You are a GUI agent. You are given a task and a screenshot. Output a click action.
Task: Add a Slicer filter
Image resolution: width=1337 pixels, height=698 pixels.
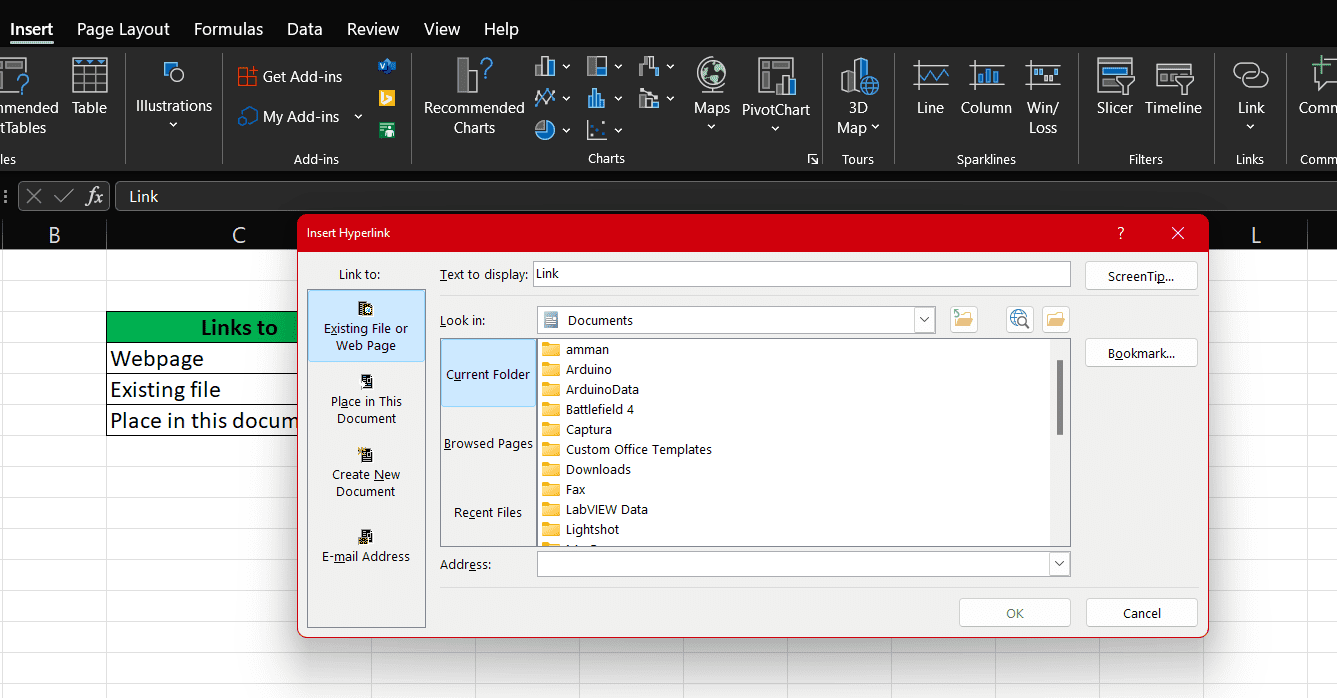tap(1115, 87)
